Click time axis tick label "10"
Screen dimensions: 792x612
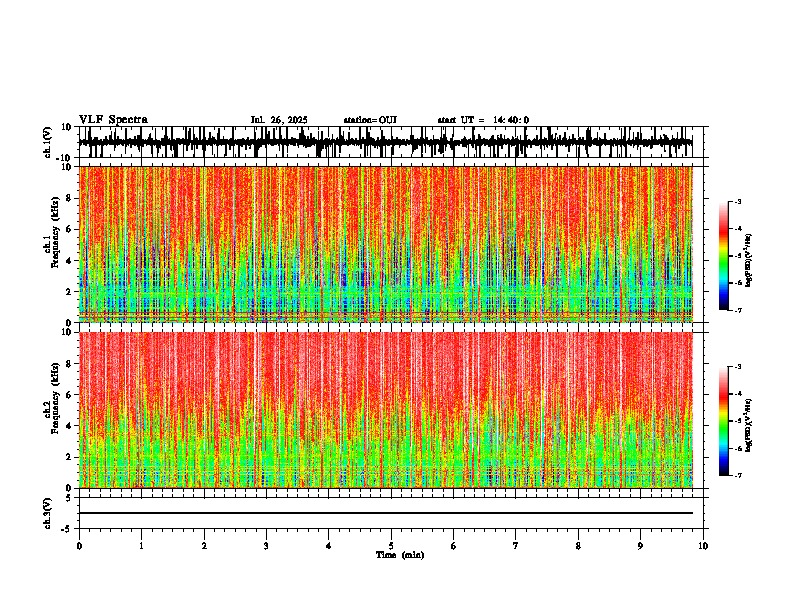click(703, 546)
